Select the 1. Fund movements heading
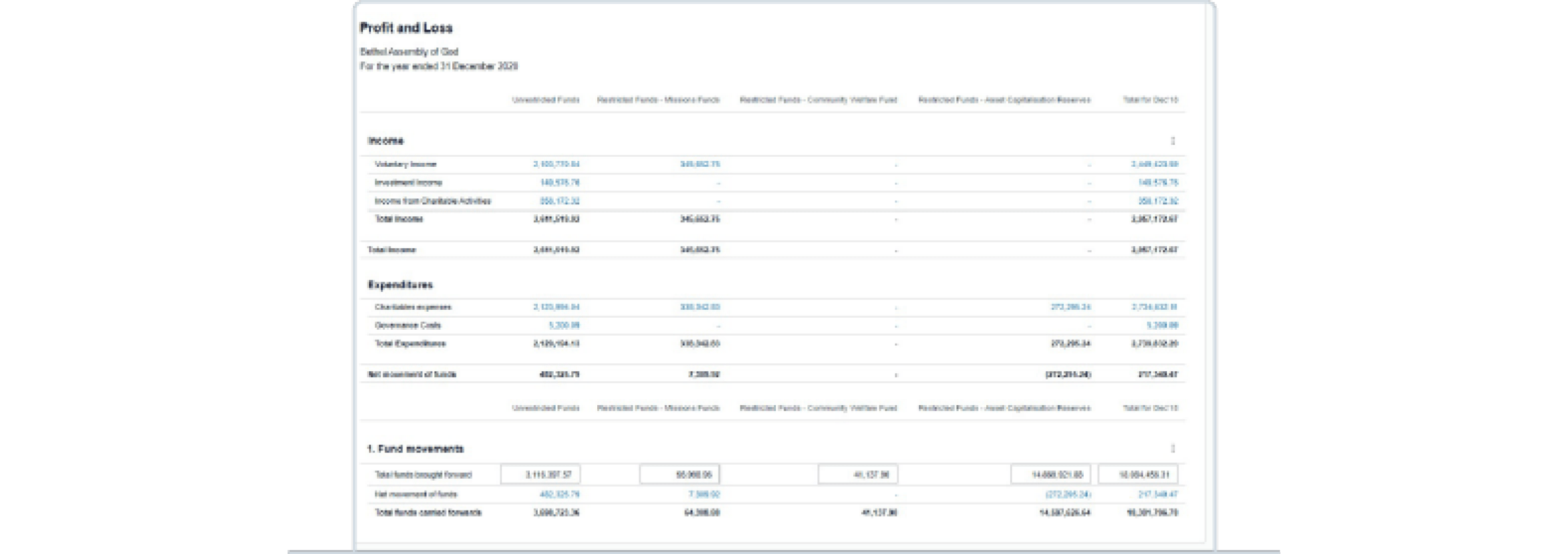Screen dimensions: 1568x554 pyautogui.click(x=415, y=449)
